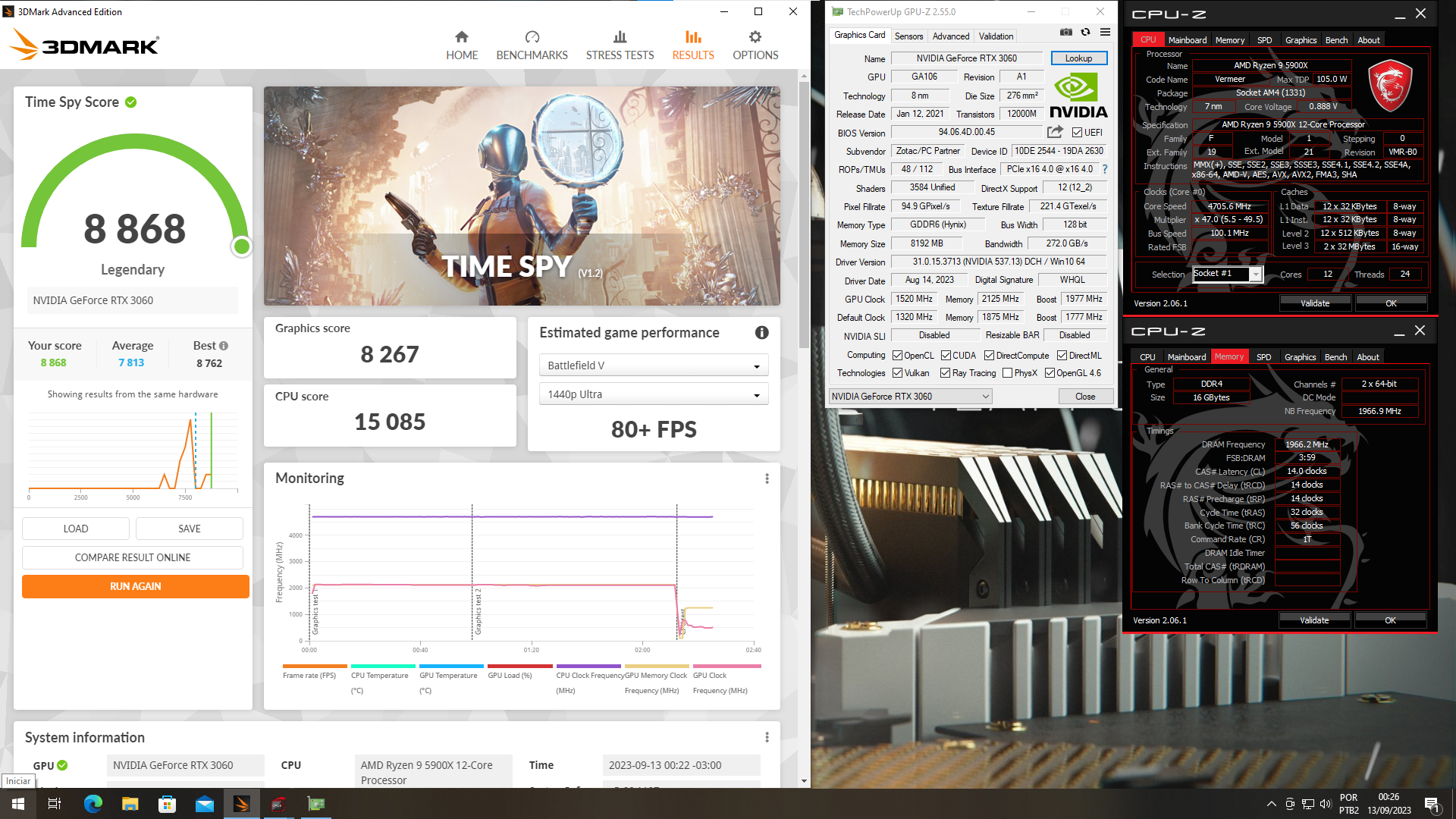Toggle the DirectML checkbox in GPU-Z
The height and width of the screenshot is (819, 1456).
(1062, 355)
